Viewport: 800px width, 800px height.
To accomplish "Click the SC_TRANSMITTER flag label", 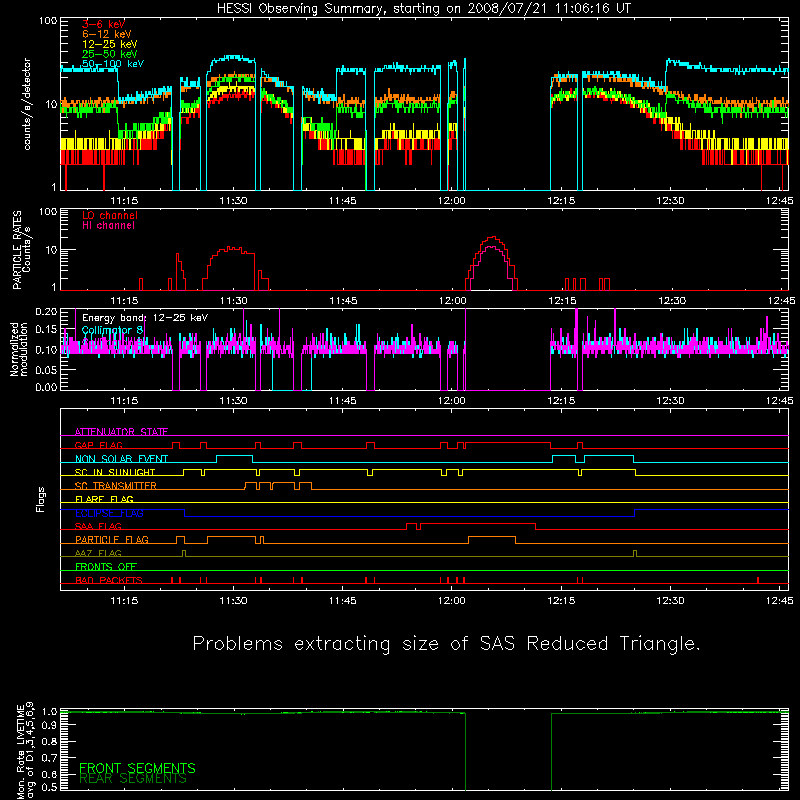I will click(115, 486).
